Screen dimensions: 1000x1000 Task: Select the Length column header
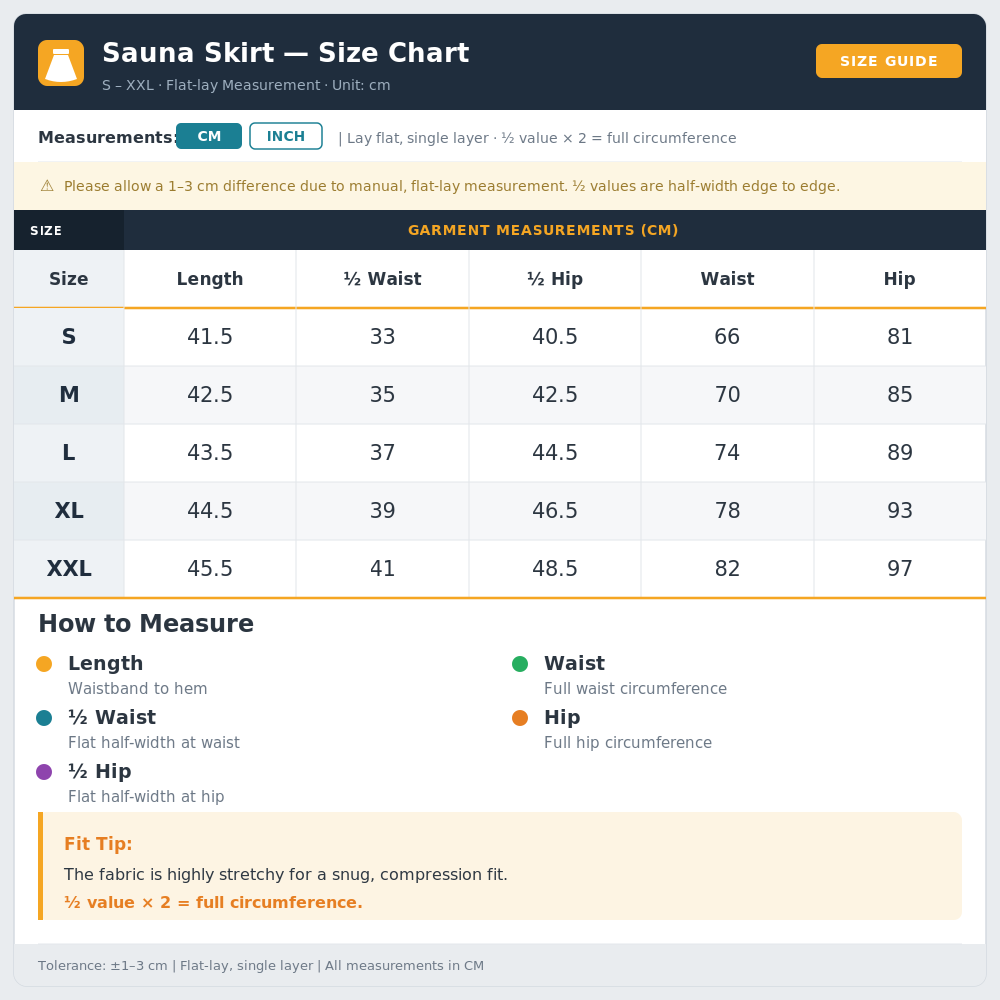(210, 279)
